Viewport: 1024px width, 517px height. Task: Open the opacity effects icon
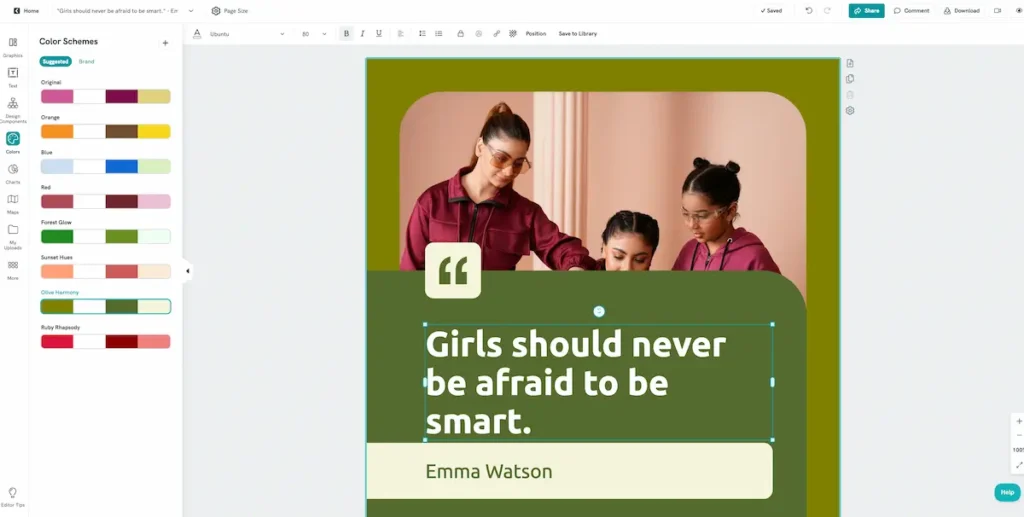[479, 33]
